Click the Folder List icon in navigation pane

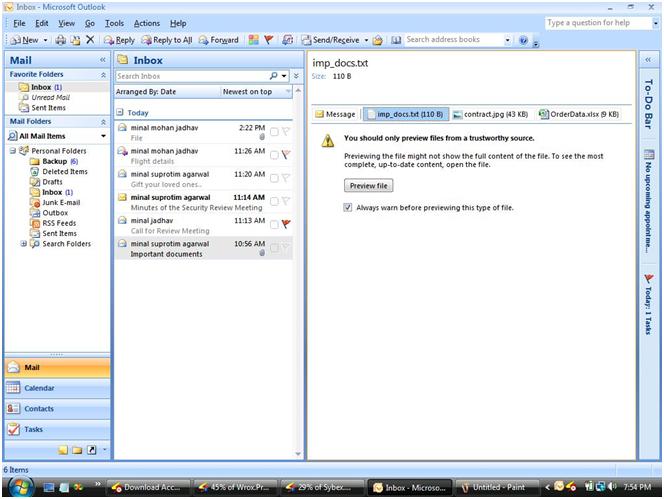tap(77, 450)
